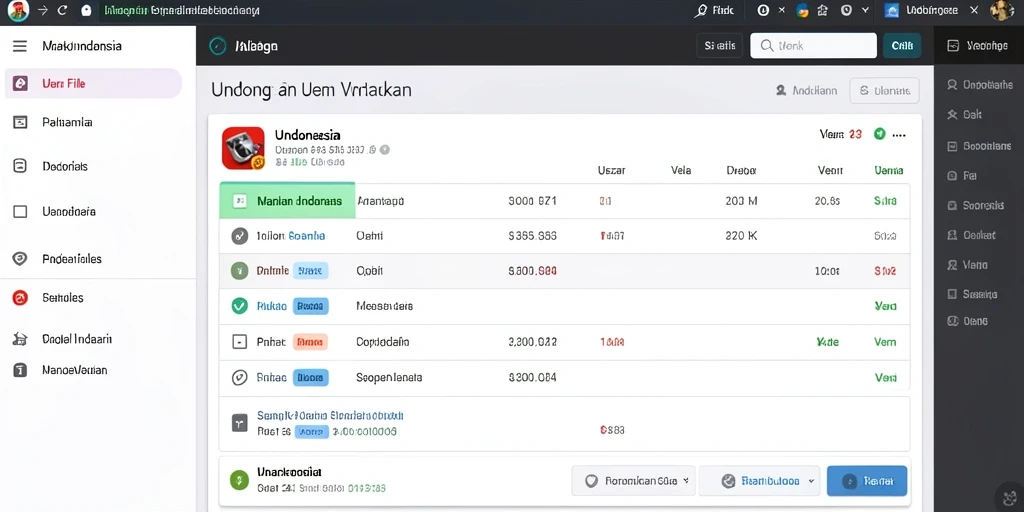This screenshot has width=1024, height=512.
Task: Open the Undbingcae browser tab
Action: point(931,10)
